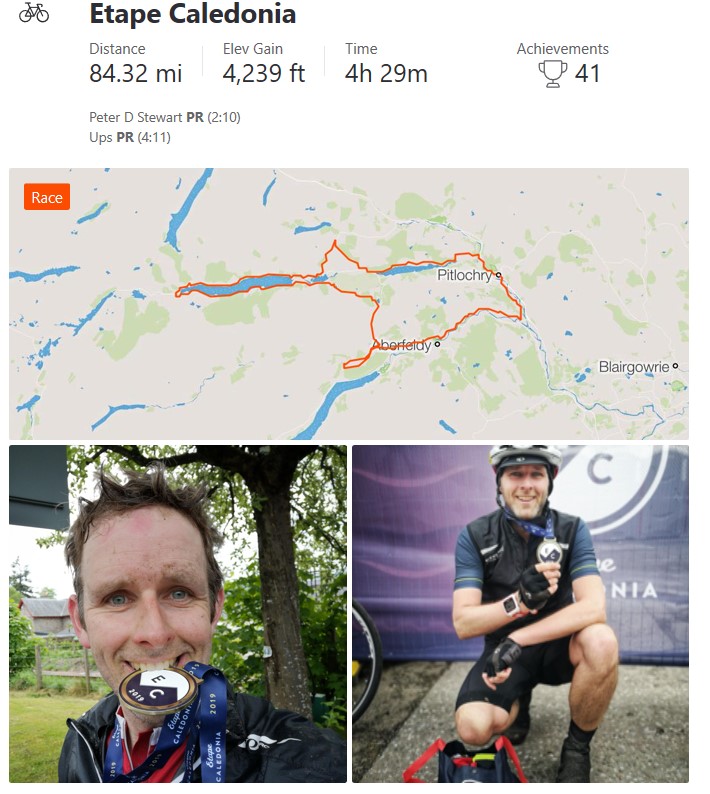Click the Pitlochry town marker on map
Screen dimensions: 710x794
pos(498,275)
